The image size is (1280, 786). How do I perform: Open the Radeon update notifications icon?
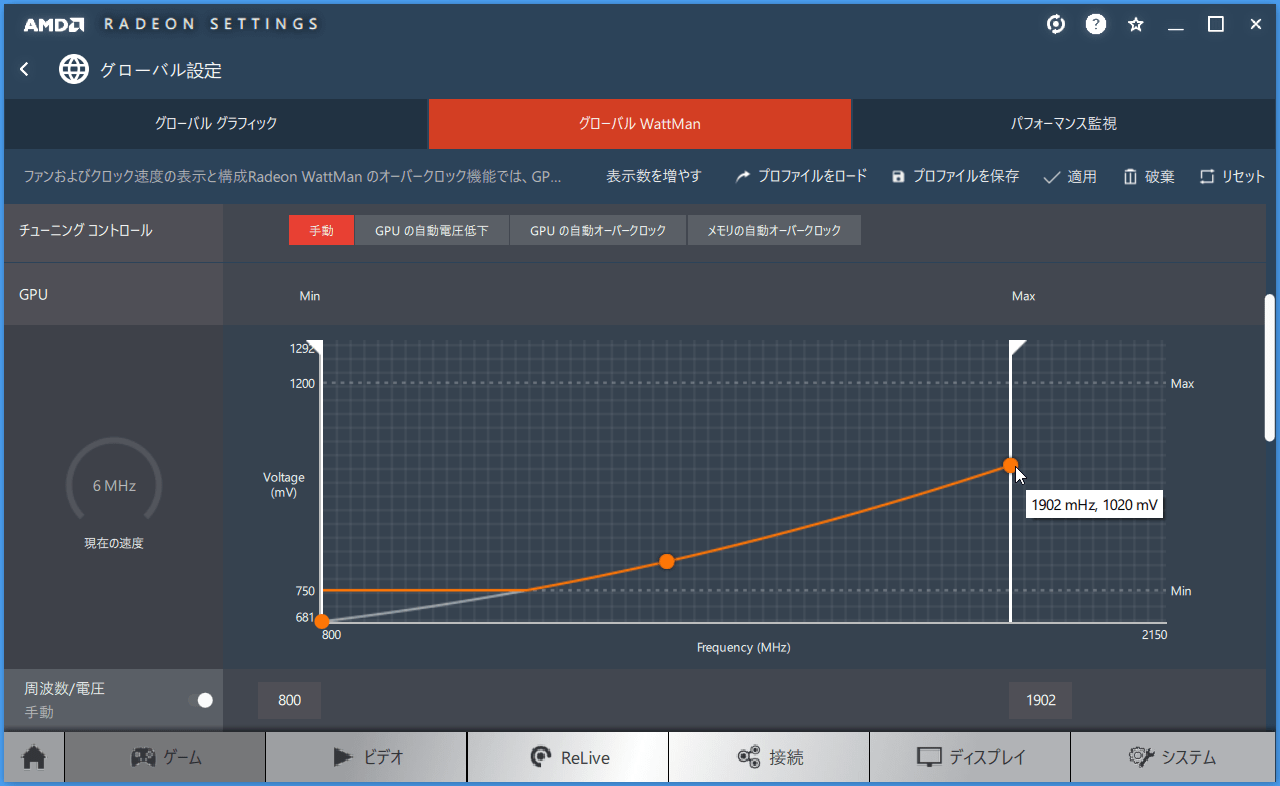[1055, 25]
